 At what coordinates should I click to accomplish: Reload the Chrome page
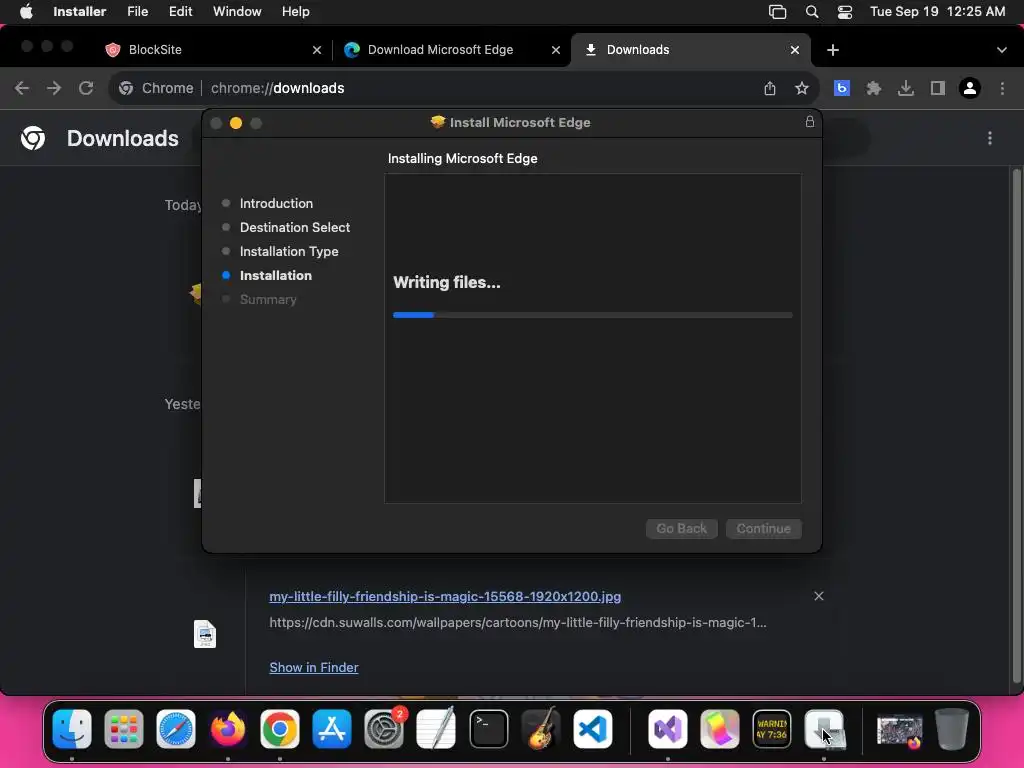pos(86,88)
